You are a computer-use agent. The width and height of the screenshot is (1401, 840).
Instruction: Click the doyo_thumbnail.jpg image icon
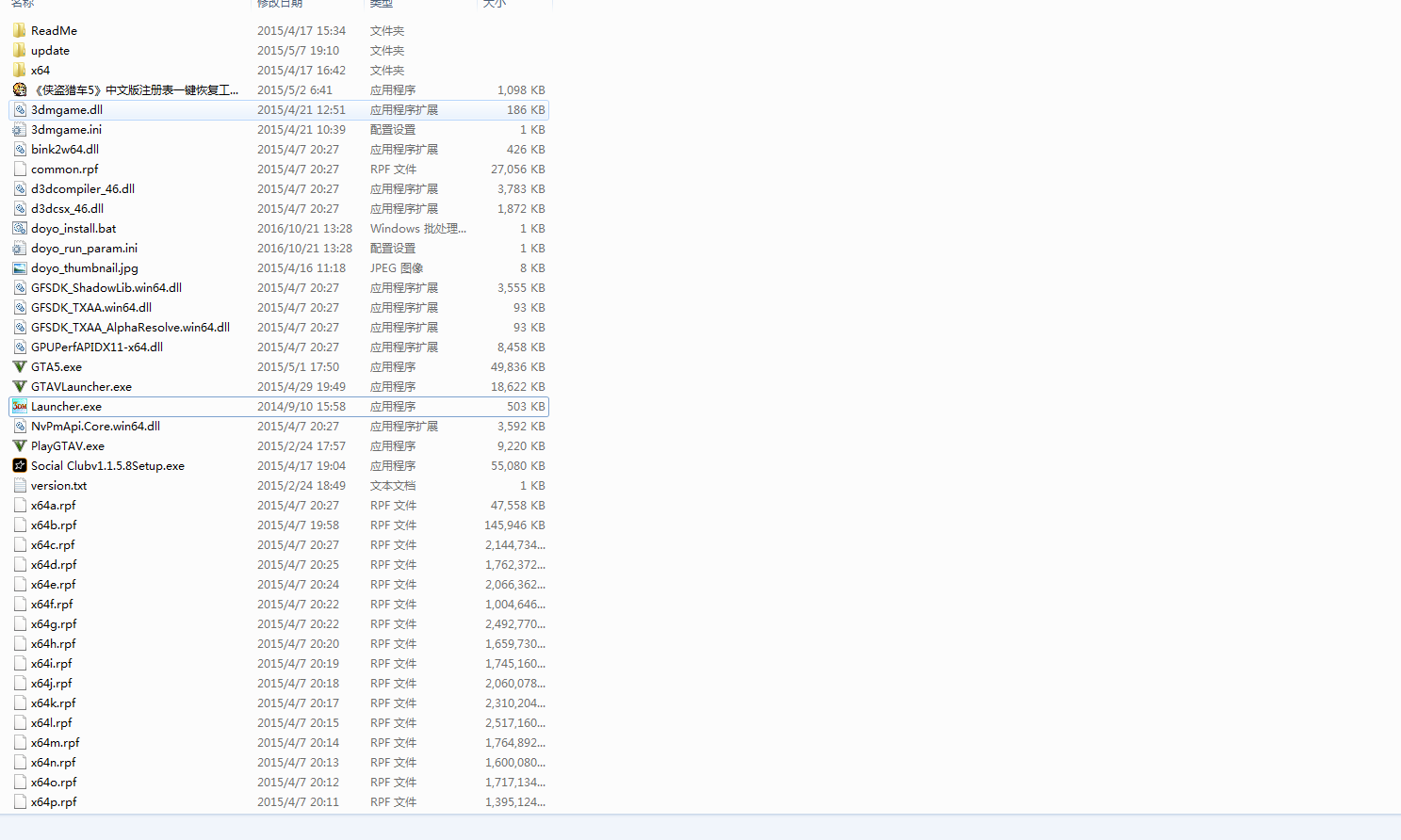coord(20,267)
